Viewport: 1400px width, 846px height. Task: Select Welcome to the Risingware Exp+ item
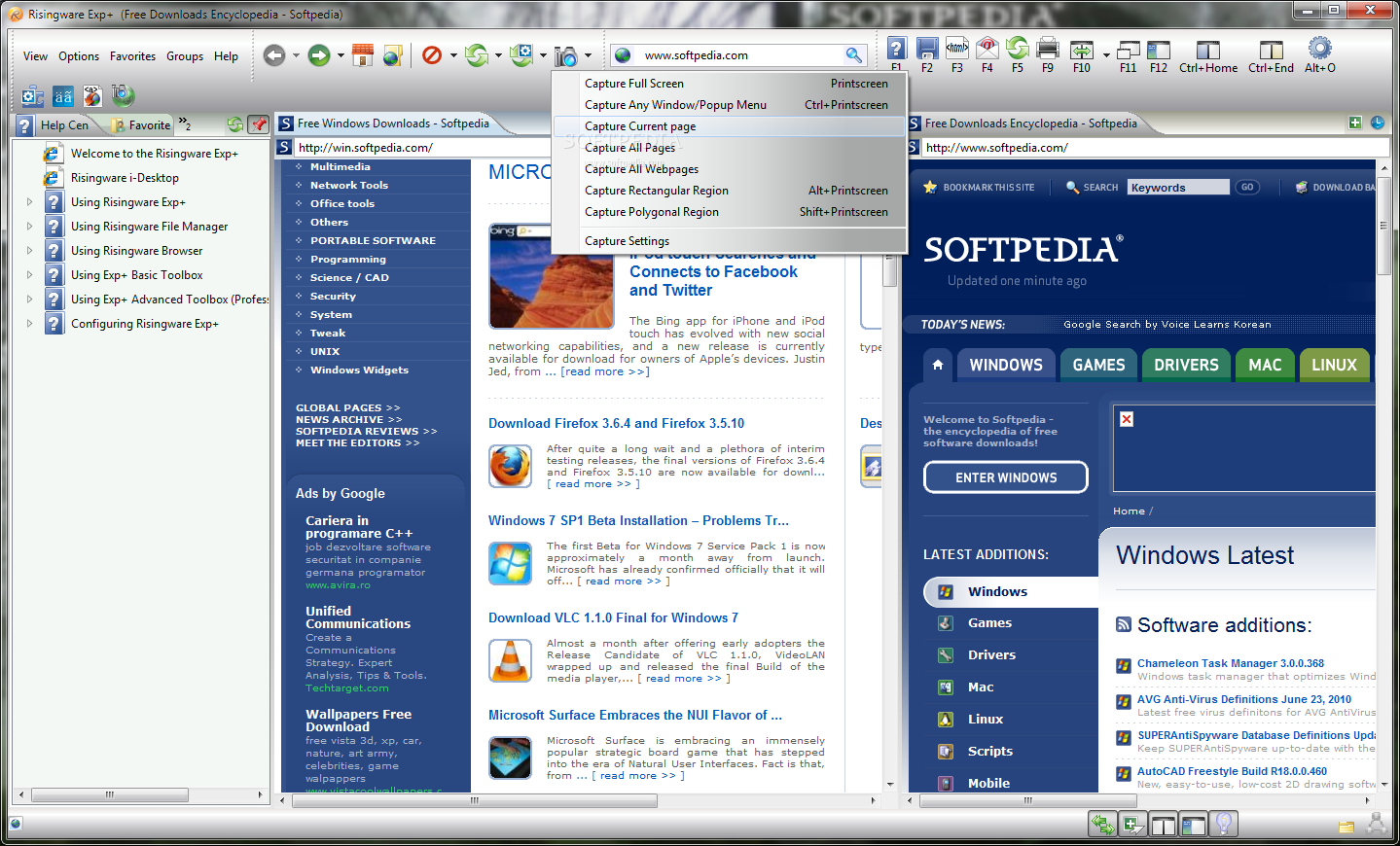point(154,154)
